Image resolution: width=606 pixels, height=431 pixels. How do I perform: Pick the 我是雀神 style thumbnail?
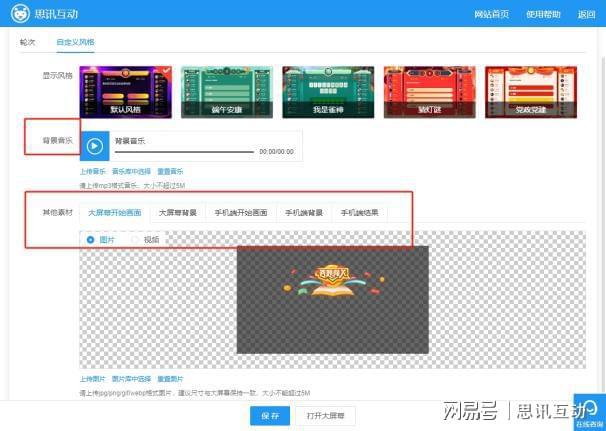(x=328, y=92)
